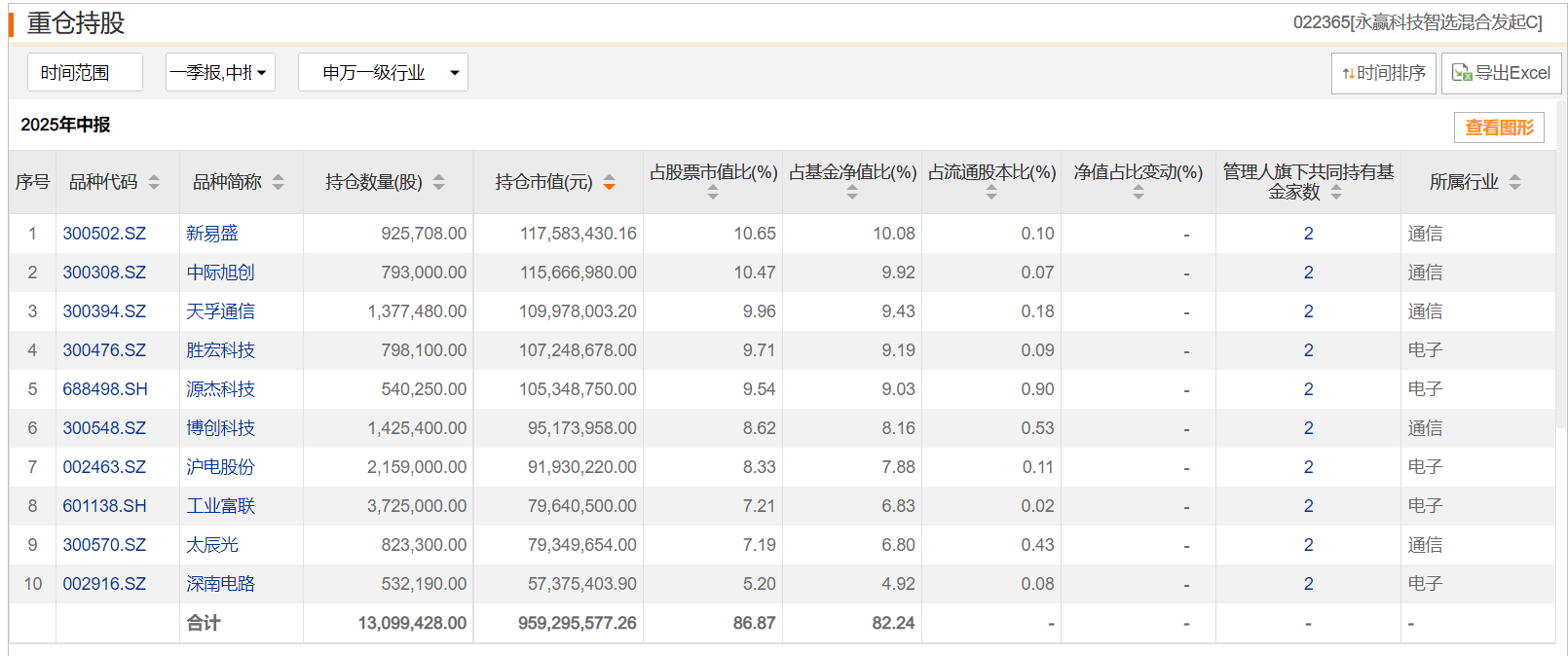This screenshot has width=1568, height=656.
Task: Sort by 持仓数量(股) column arrows
Action: pyautogui.click(x=439, y=182)
